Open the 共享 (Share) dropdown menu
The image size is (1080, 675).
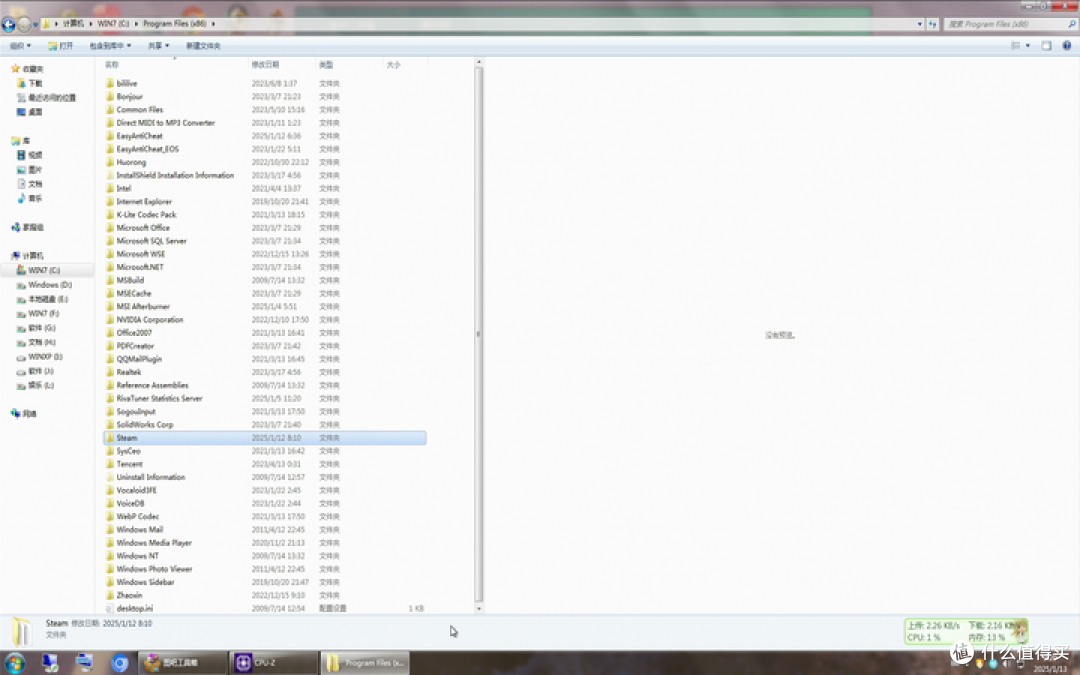(158, 46)
